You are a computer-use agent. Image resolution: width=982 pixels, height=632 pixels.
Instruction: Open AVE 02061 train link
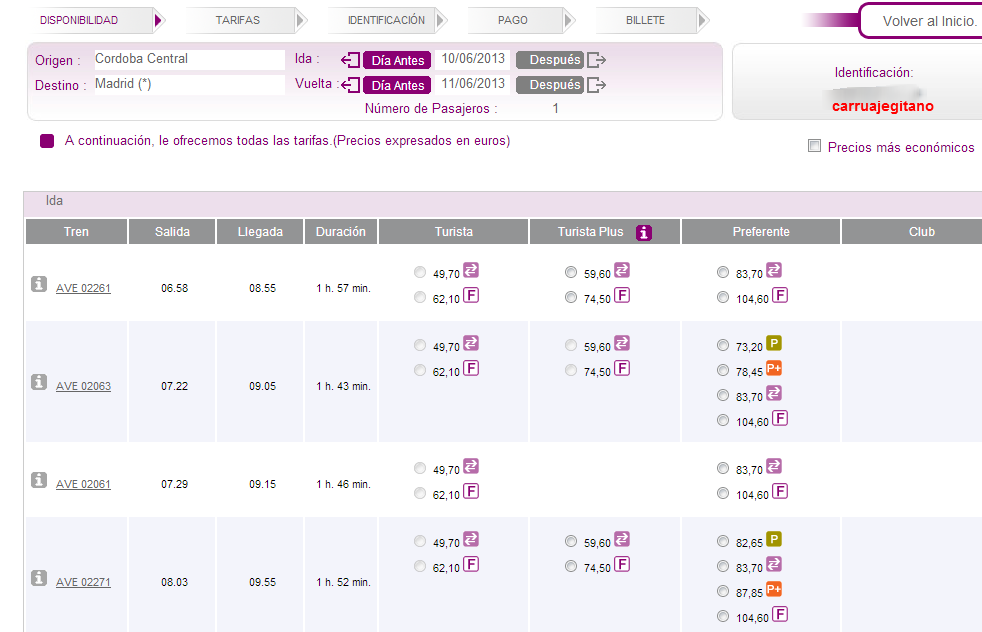coord(83,484)
